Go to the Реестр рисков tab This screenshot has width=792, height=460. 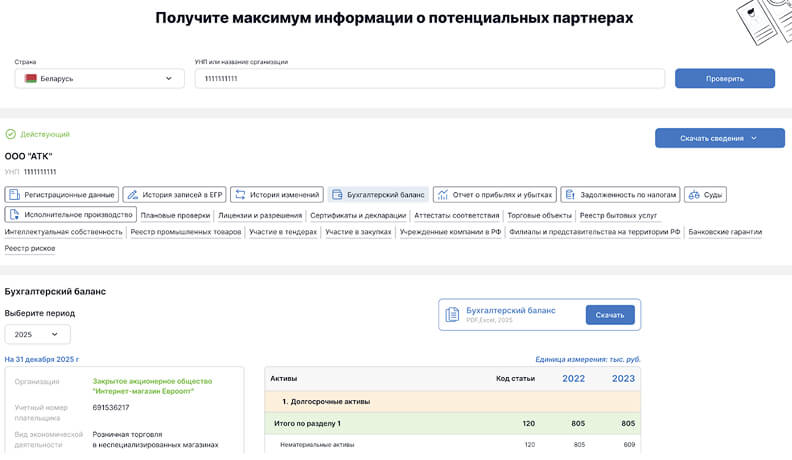tap(30, 248)
